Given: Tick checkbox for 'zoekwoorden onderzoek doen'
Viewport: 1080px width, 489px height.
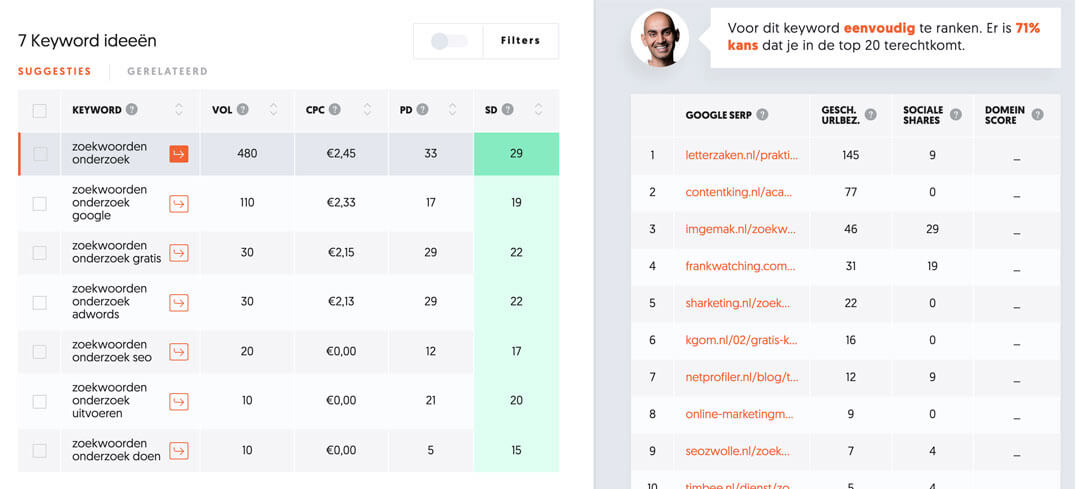Looking at the screenshot, I should (x=40, y=450).
